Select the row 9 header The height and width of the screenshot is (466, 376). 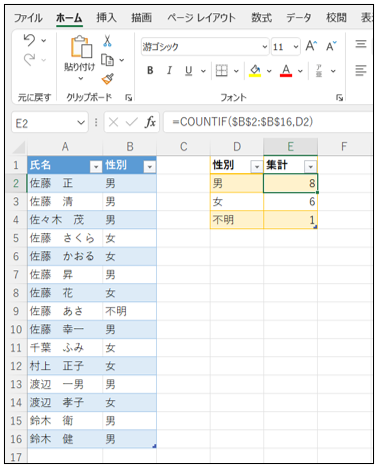[x=16, y=311]
